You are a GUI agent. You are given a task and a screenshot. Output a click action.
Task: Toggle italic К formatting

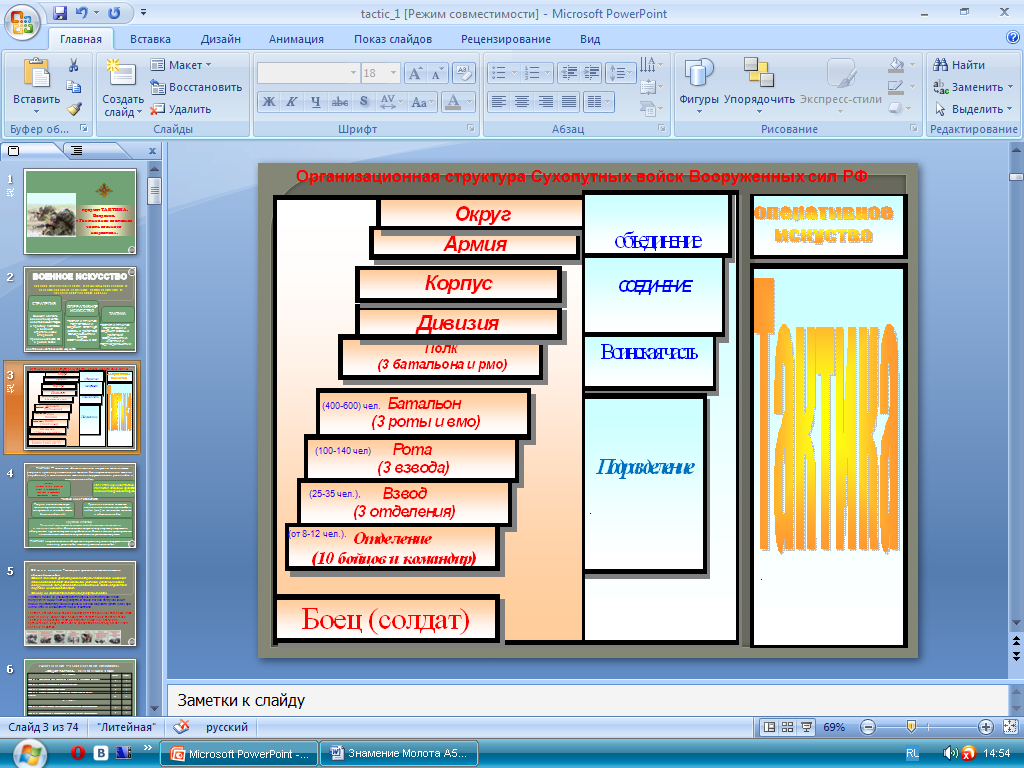point(292,101)
